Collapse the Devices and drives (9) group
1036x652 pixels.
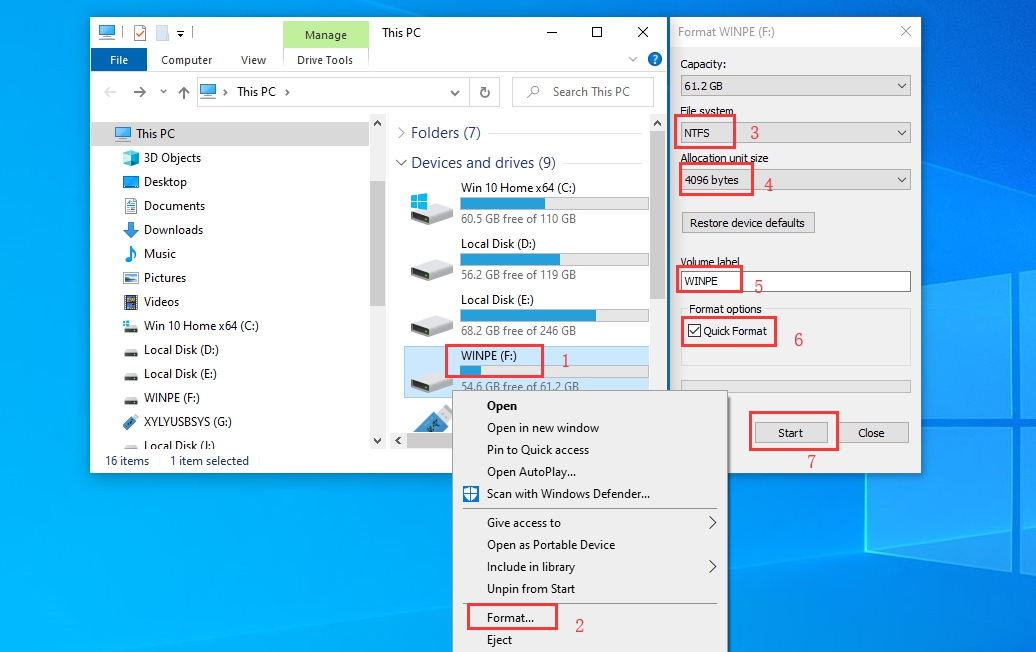click(401, 163)
